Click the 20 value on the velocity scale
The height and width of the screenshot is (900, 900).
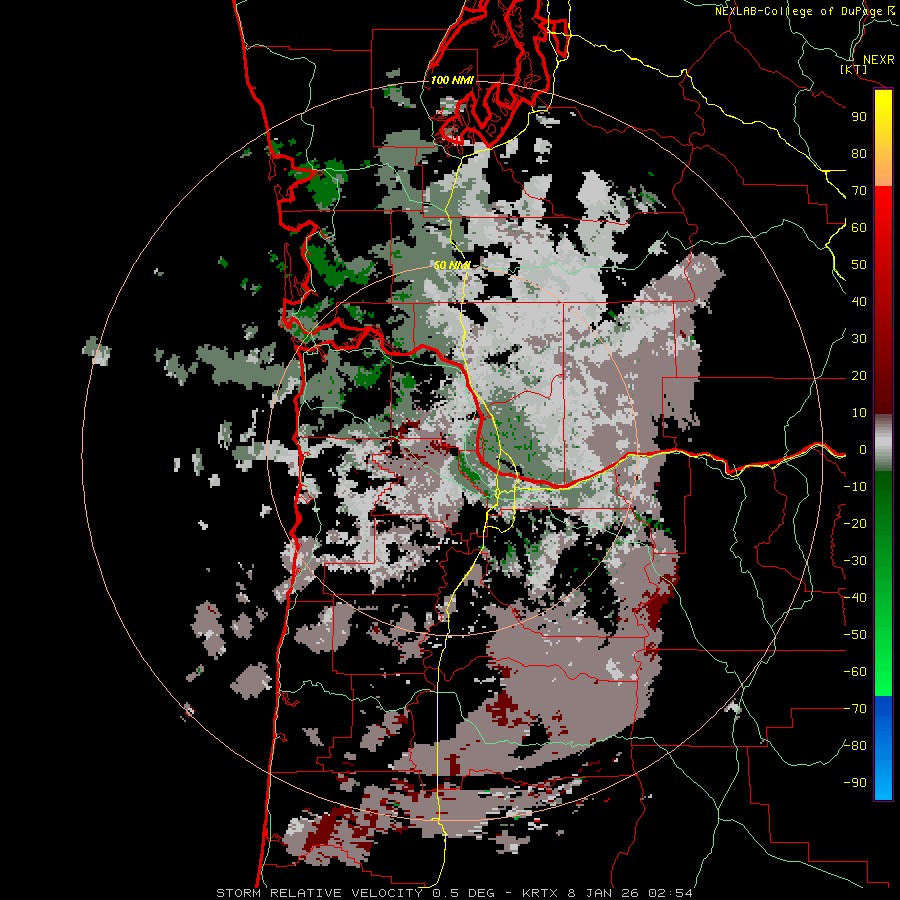tap(859, 376)
